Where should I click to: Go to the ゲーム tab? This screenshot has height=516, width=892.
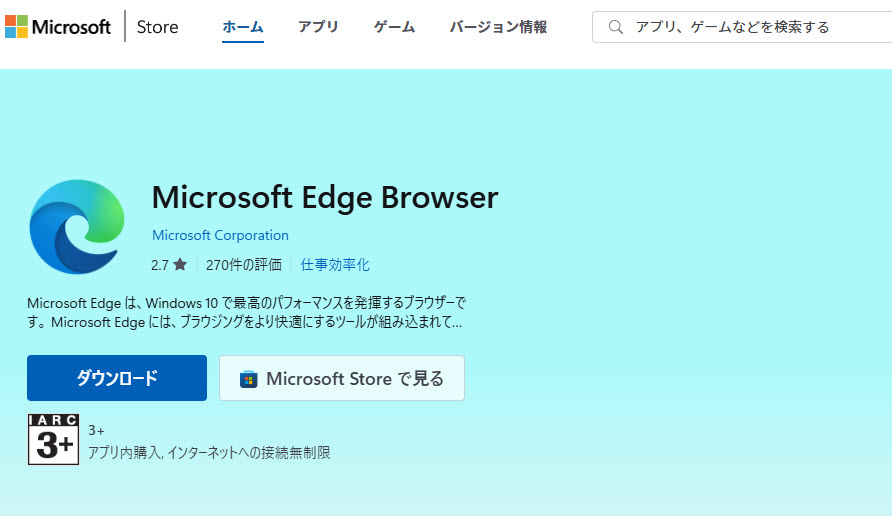tap(394, 27)
